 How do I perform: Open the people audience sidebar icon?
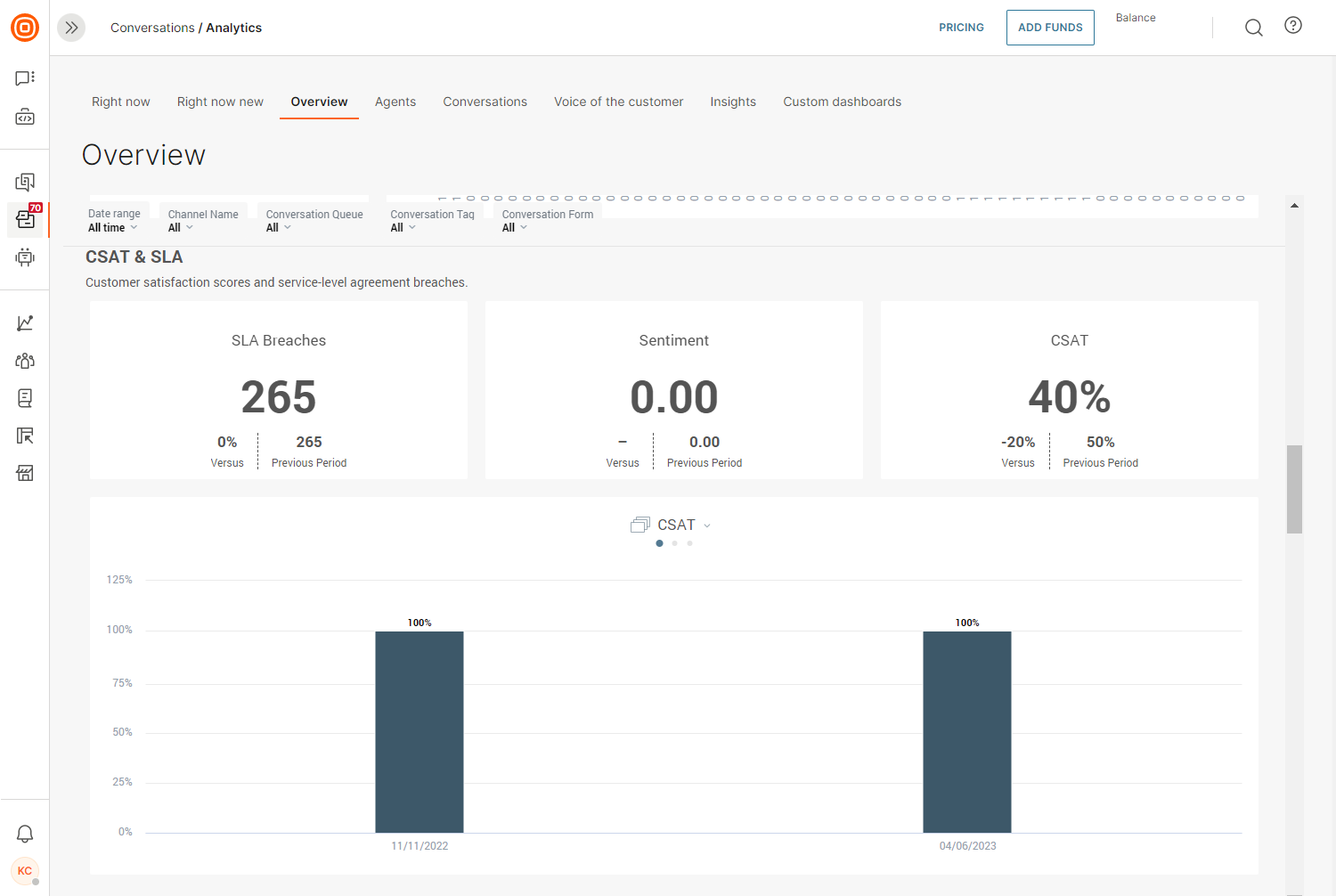click(x=25, y=361)
